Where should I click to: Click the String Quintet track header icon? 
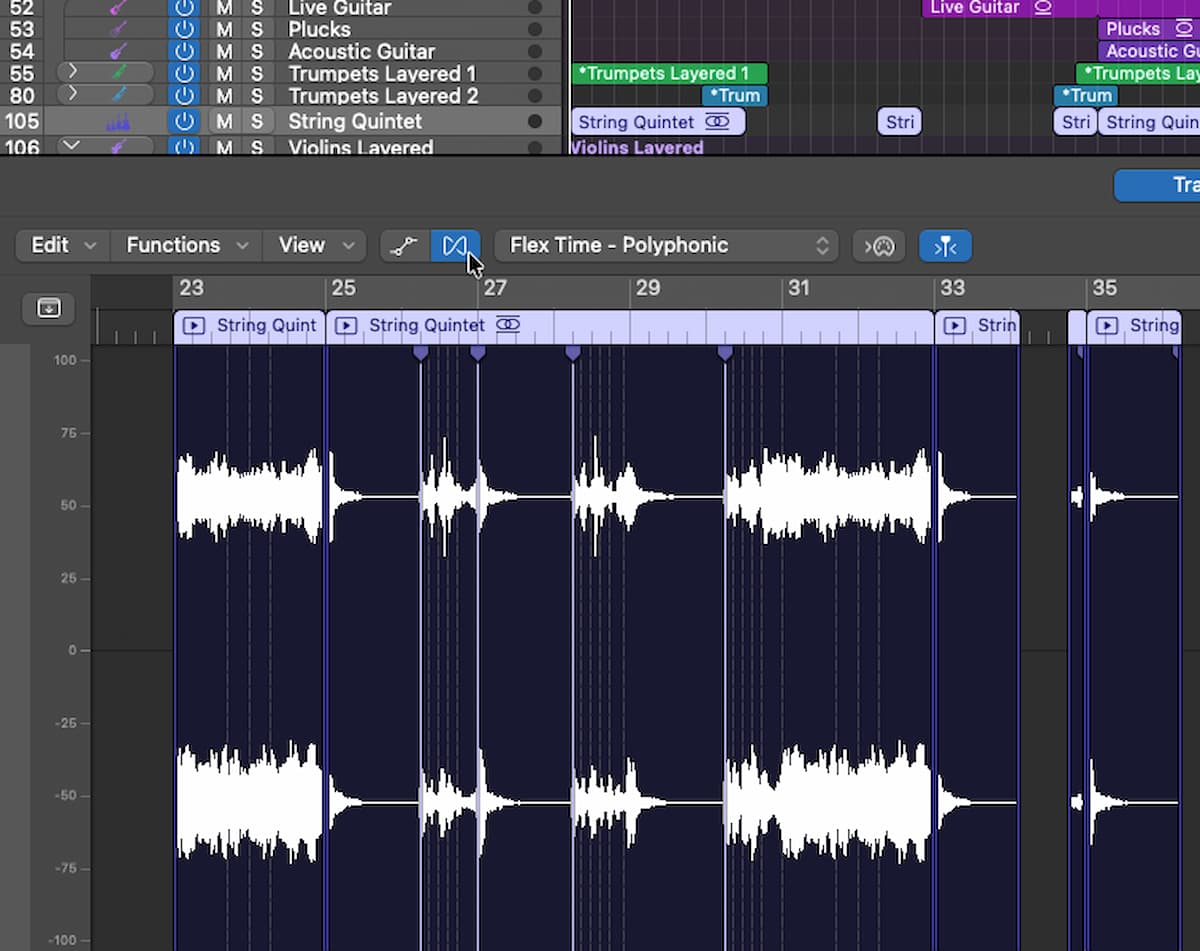tap(118, 122)
